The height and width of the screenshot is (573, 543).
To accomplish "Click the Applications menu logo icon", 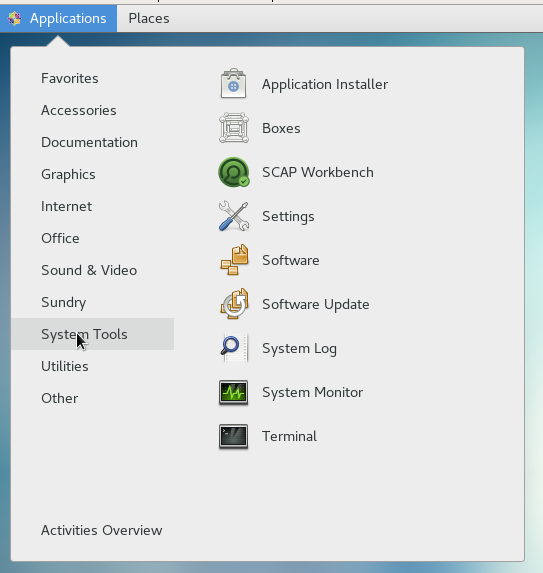I will [14, 18].
